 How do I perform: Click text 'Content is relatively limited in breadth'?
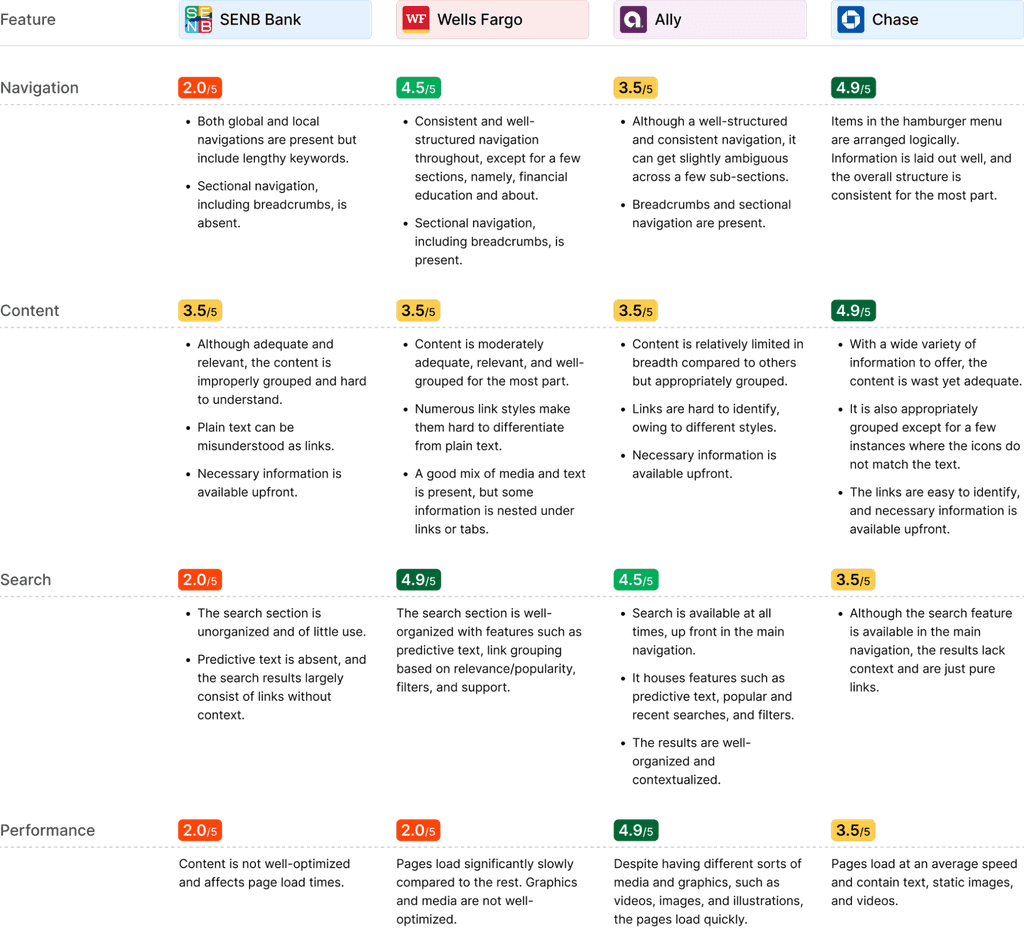[718, 362]
